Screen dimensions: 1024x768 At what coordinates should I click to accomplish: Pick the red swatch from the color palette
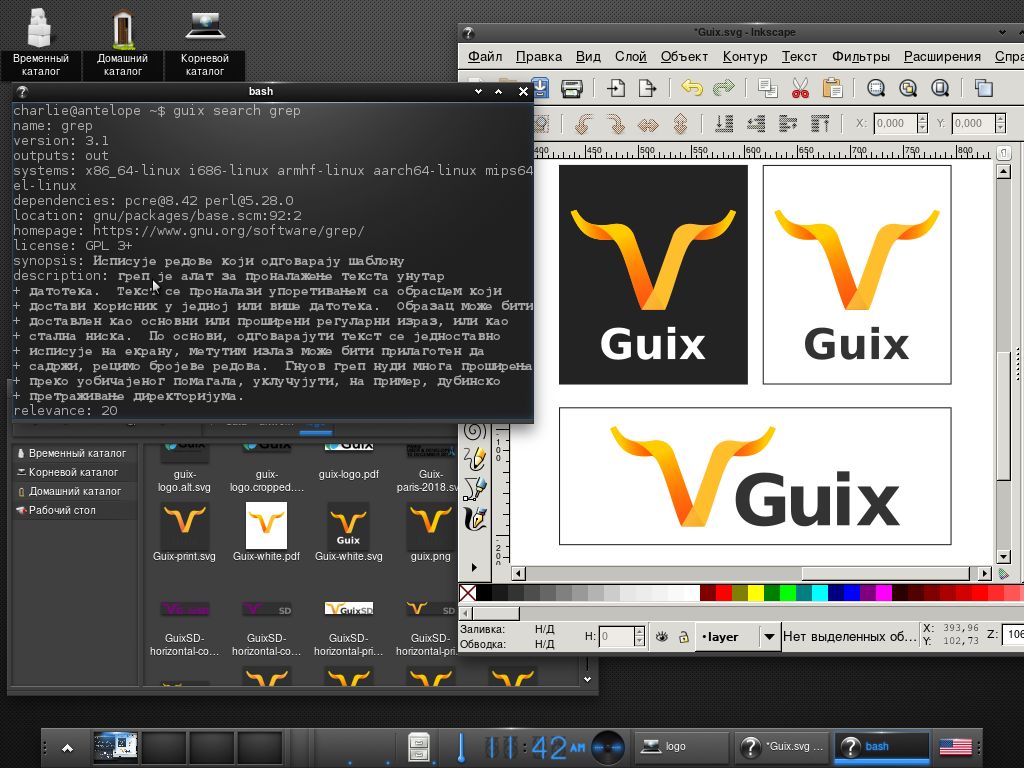tap(724, 591)
